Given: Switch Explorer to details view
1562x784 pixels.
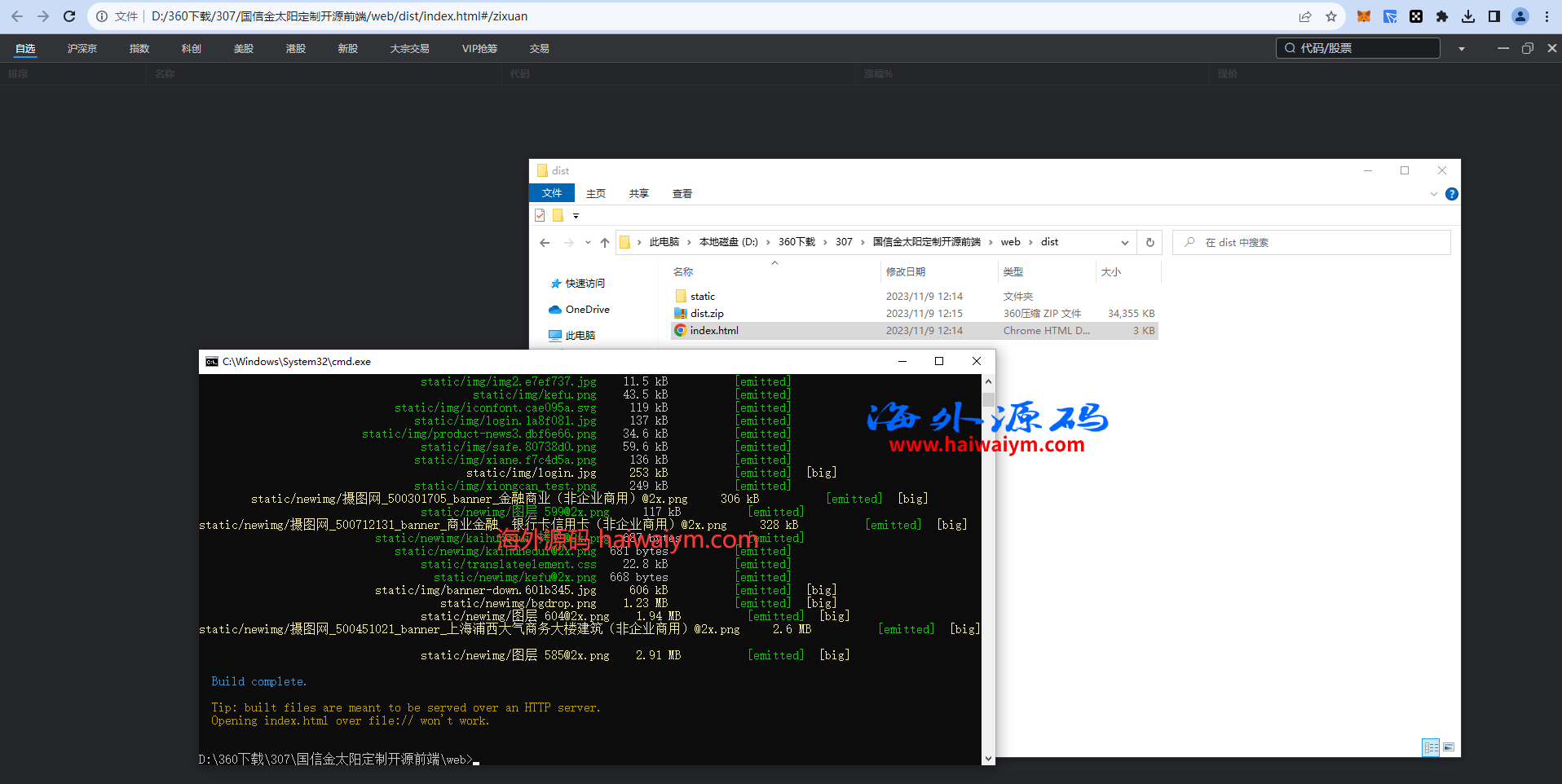Looking at the screenshot, I should [x=1431, y=747].
